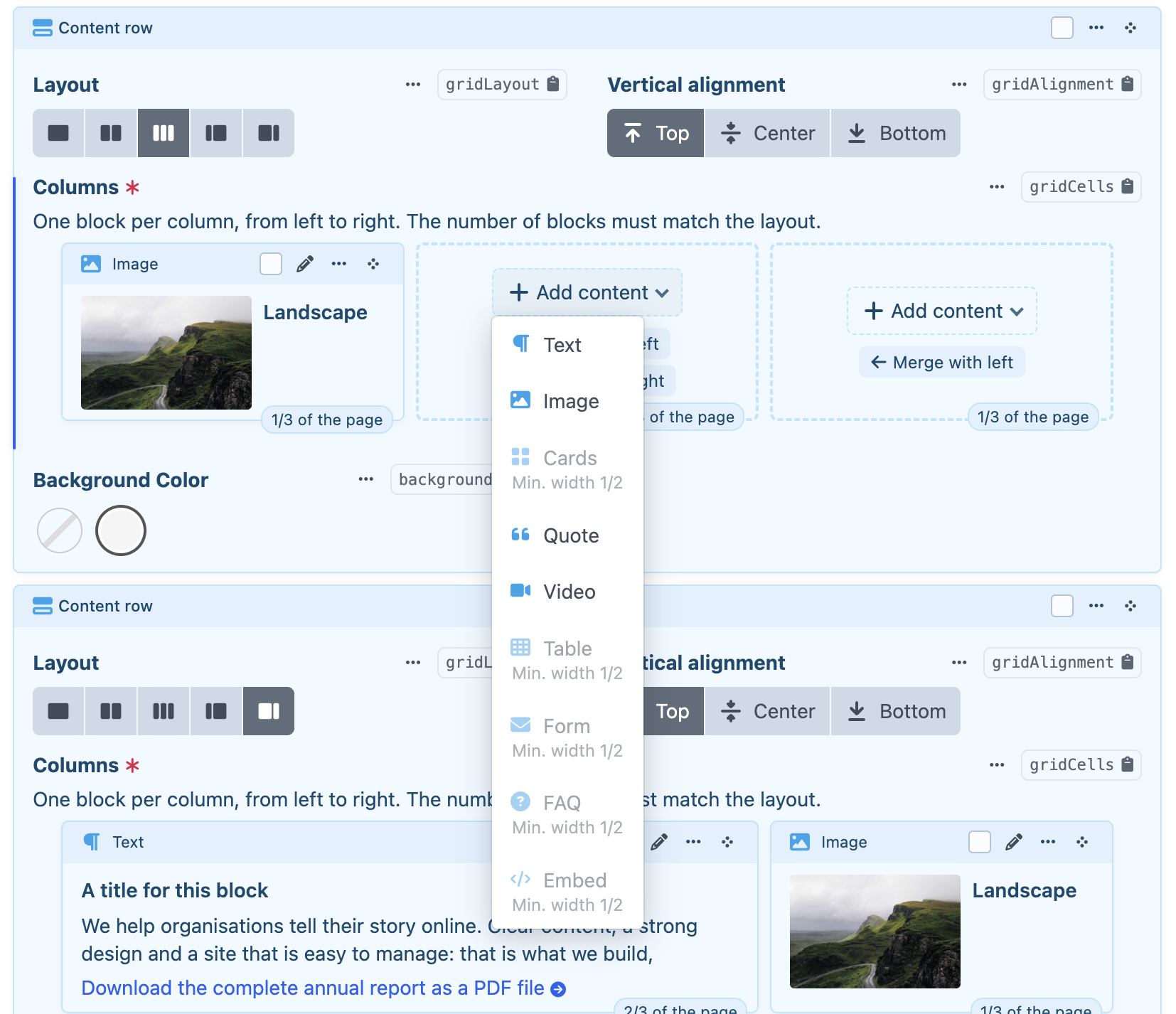Set vertical alignment to Bottom in second row
Screen dimensions: 1176x1014
coord(896,711)
